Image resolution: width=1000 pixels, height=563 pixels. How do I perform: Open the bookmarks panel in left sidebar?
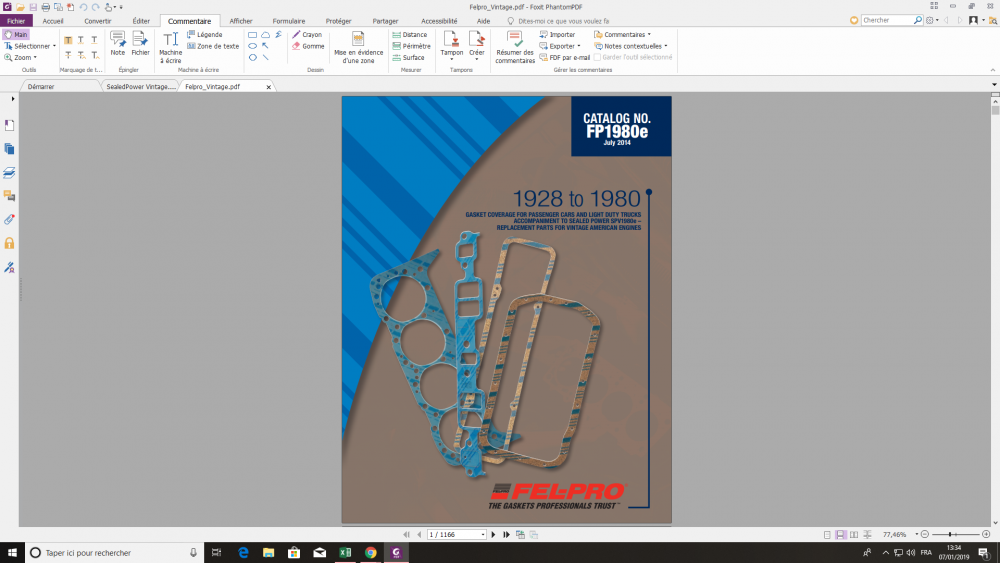click(x=10, y=125)
